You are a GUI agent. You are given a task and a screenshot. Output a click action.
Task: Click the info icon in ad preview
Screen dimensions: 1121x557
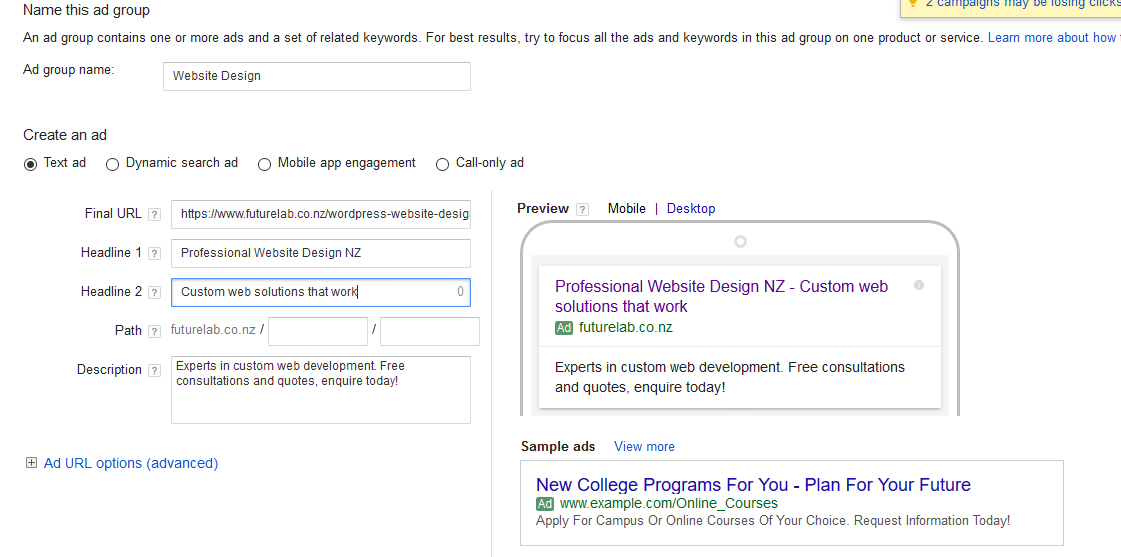point(919,286)
